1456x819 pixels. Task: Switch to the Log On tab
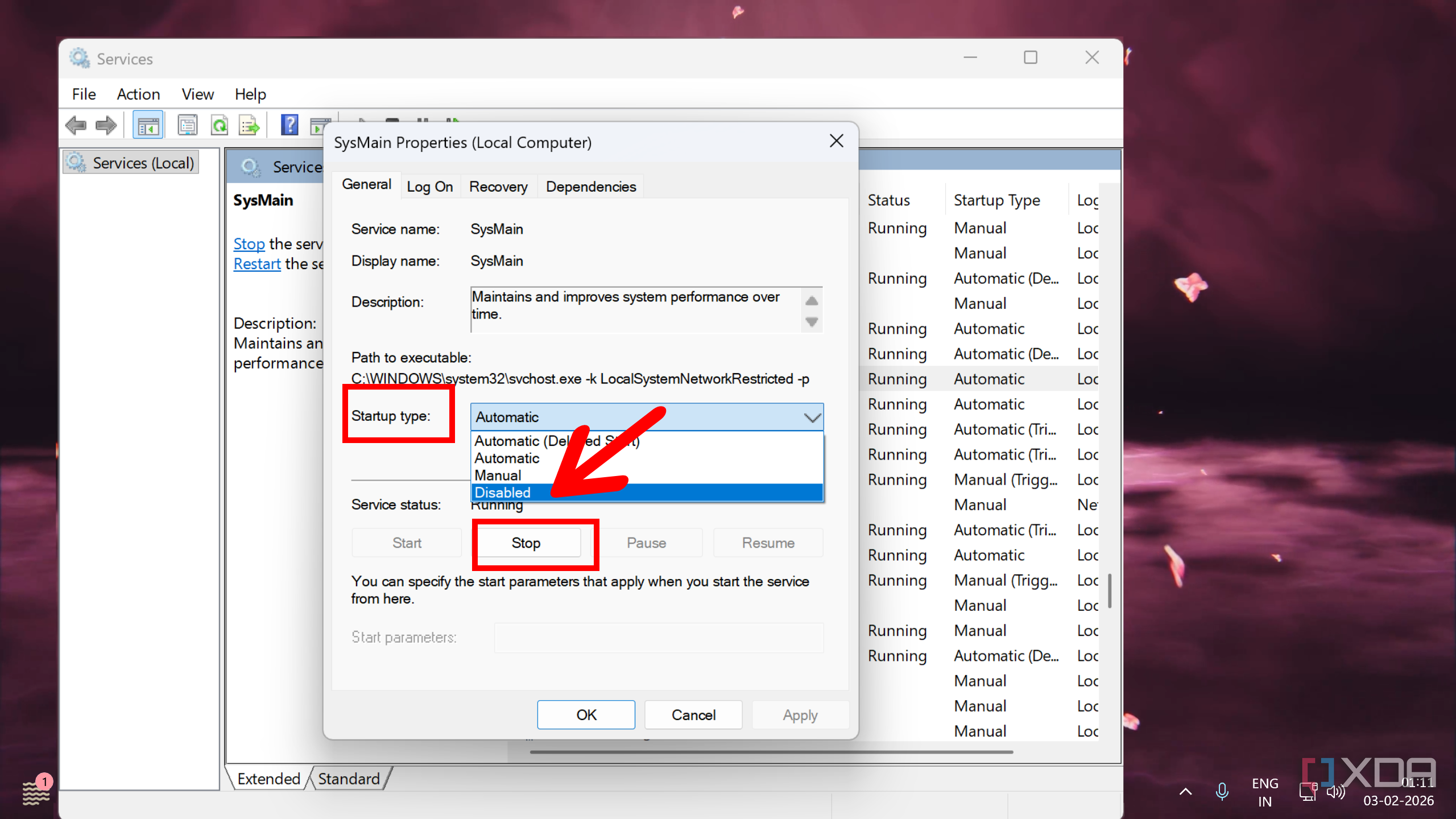click(429, 187)
